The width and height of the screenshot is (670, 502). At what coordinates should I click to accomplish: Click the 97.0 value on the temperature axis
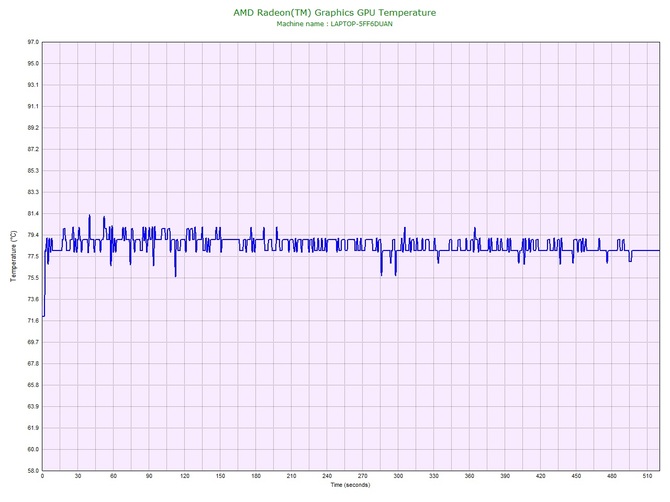32,42
